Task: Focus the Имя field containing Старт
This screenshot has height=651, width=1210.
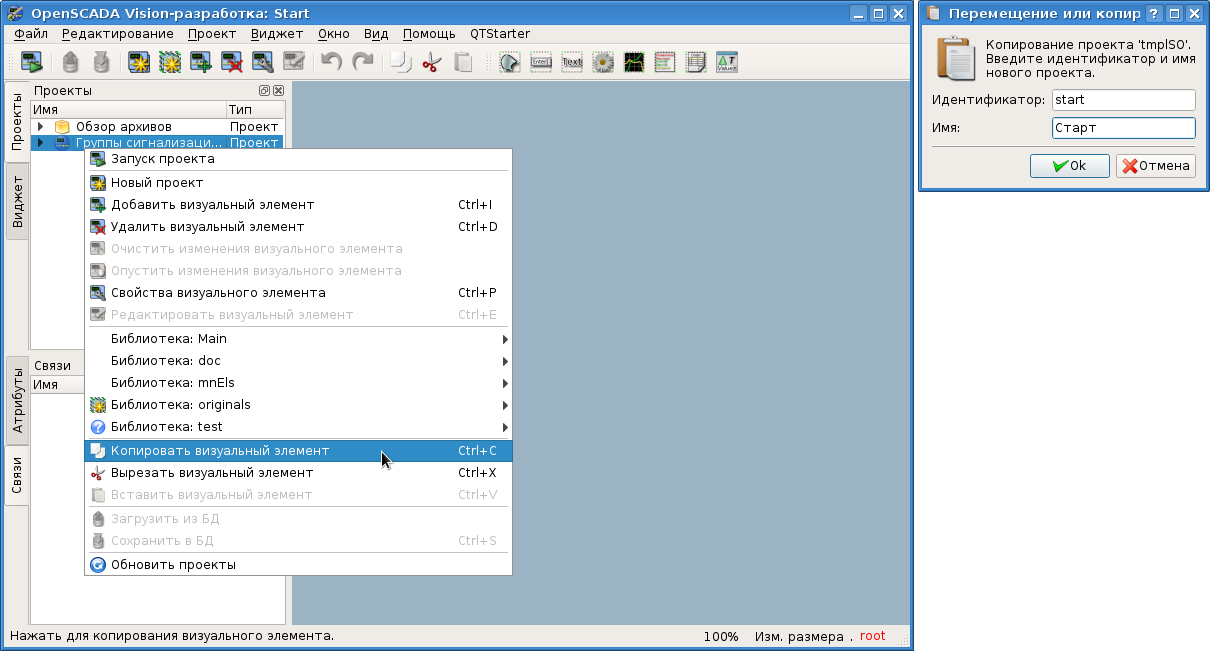Action: (x=1124, y=128)
